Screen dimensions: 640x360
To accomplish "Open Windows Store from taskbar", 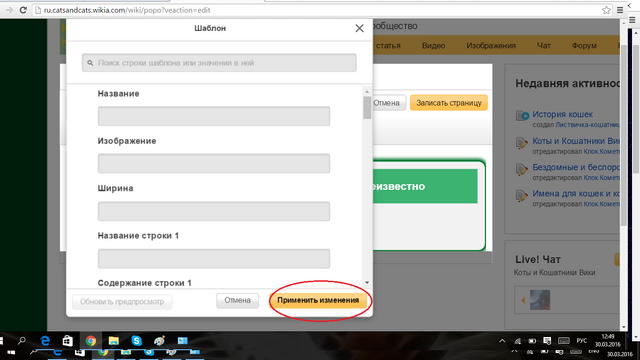I will tap(68, 340).
